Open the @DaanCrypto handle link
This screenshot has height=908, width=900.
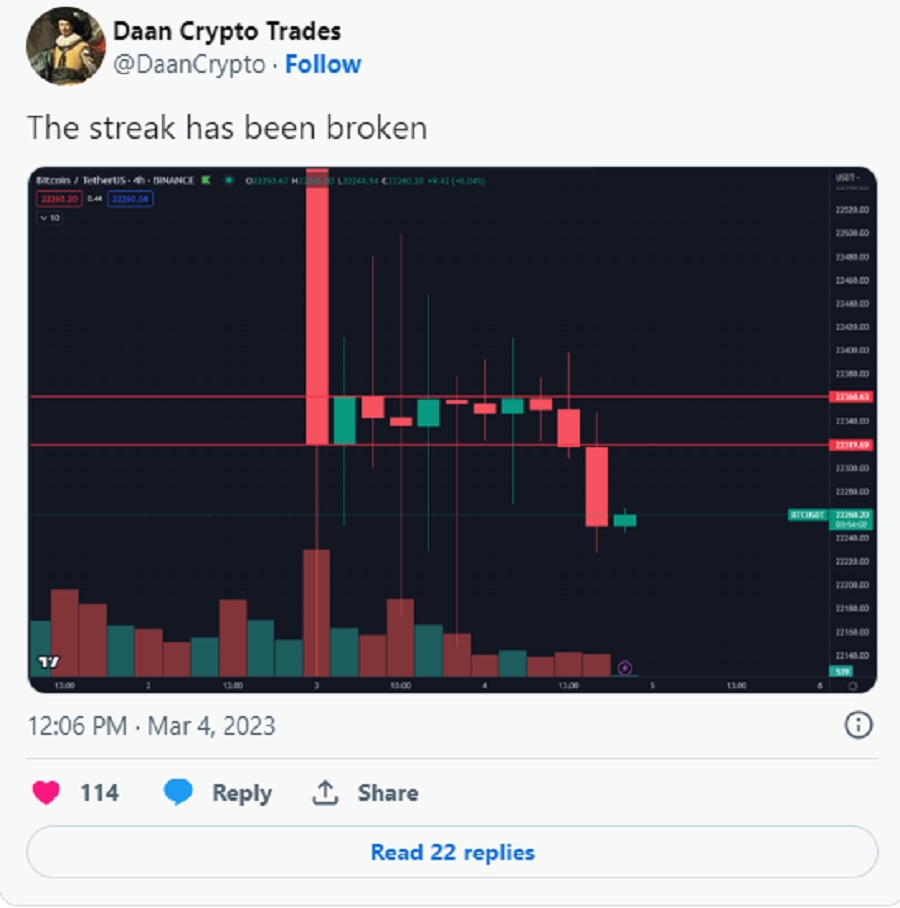click(189, 64)
